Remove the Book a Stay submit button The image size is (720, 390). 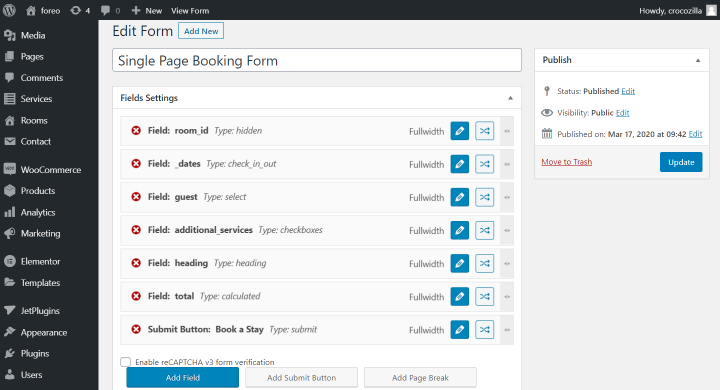136,329
